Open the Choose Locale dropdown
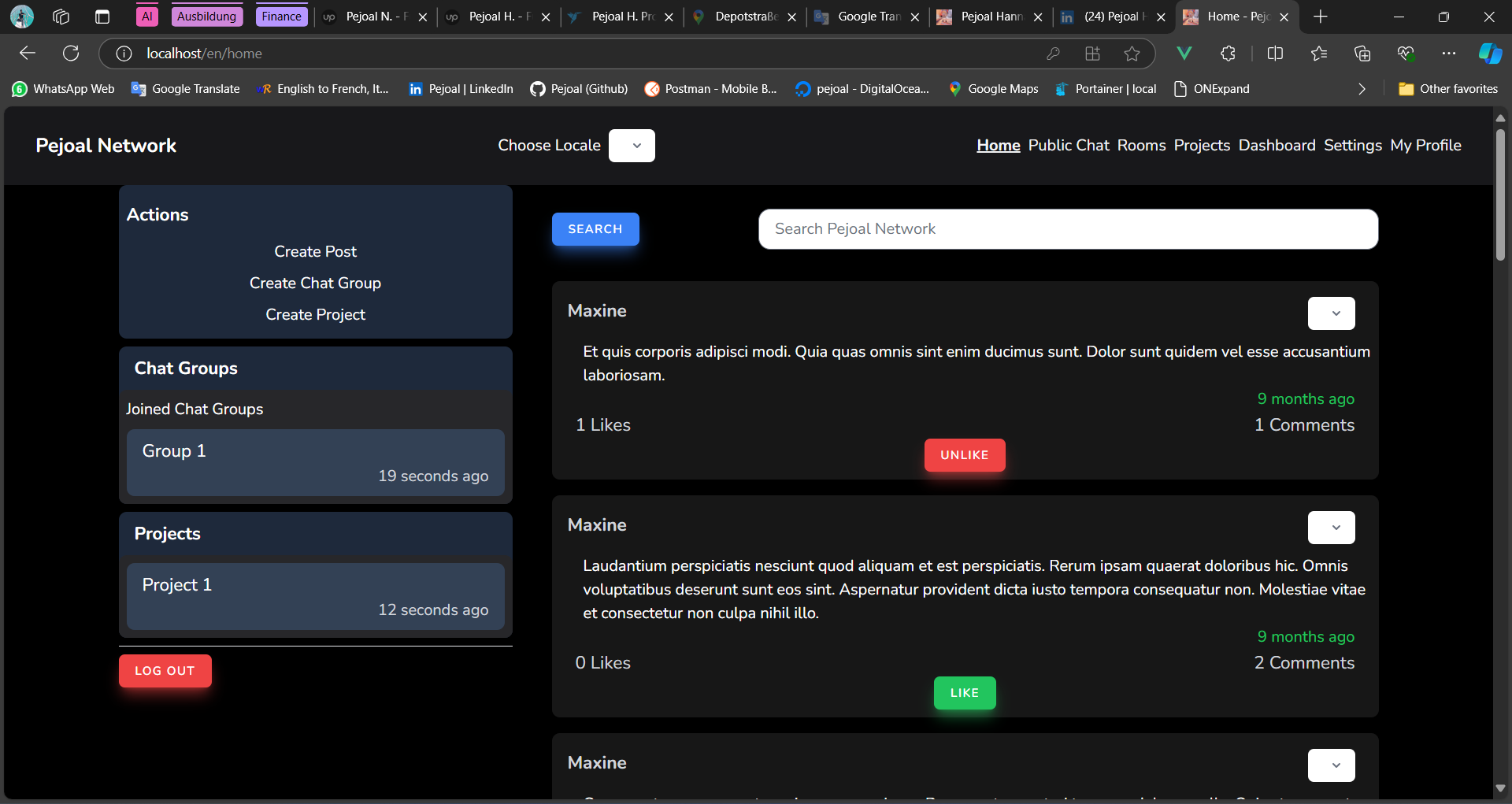This screenshot has height=804, width=1512. pos(632,145)
